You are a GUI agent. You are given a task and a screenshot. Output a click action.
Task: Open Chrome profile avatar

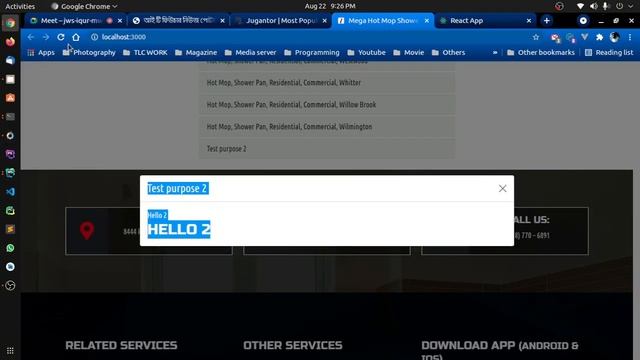tap(614, 37)
